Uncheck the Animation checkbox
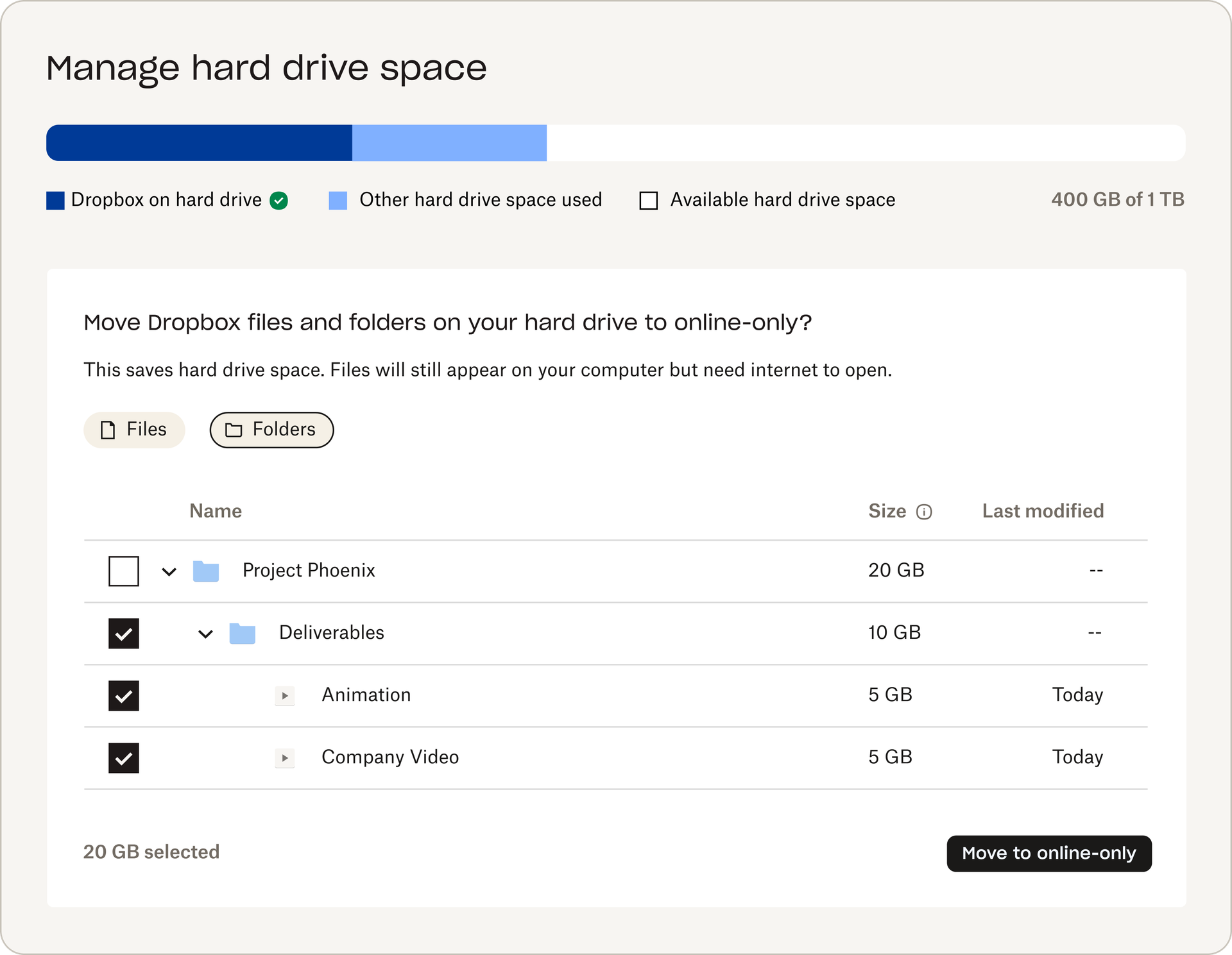This screenshot has height=955, width=1232. [x=123, y=695]
